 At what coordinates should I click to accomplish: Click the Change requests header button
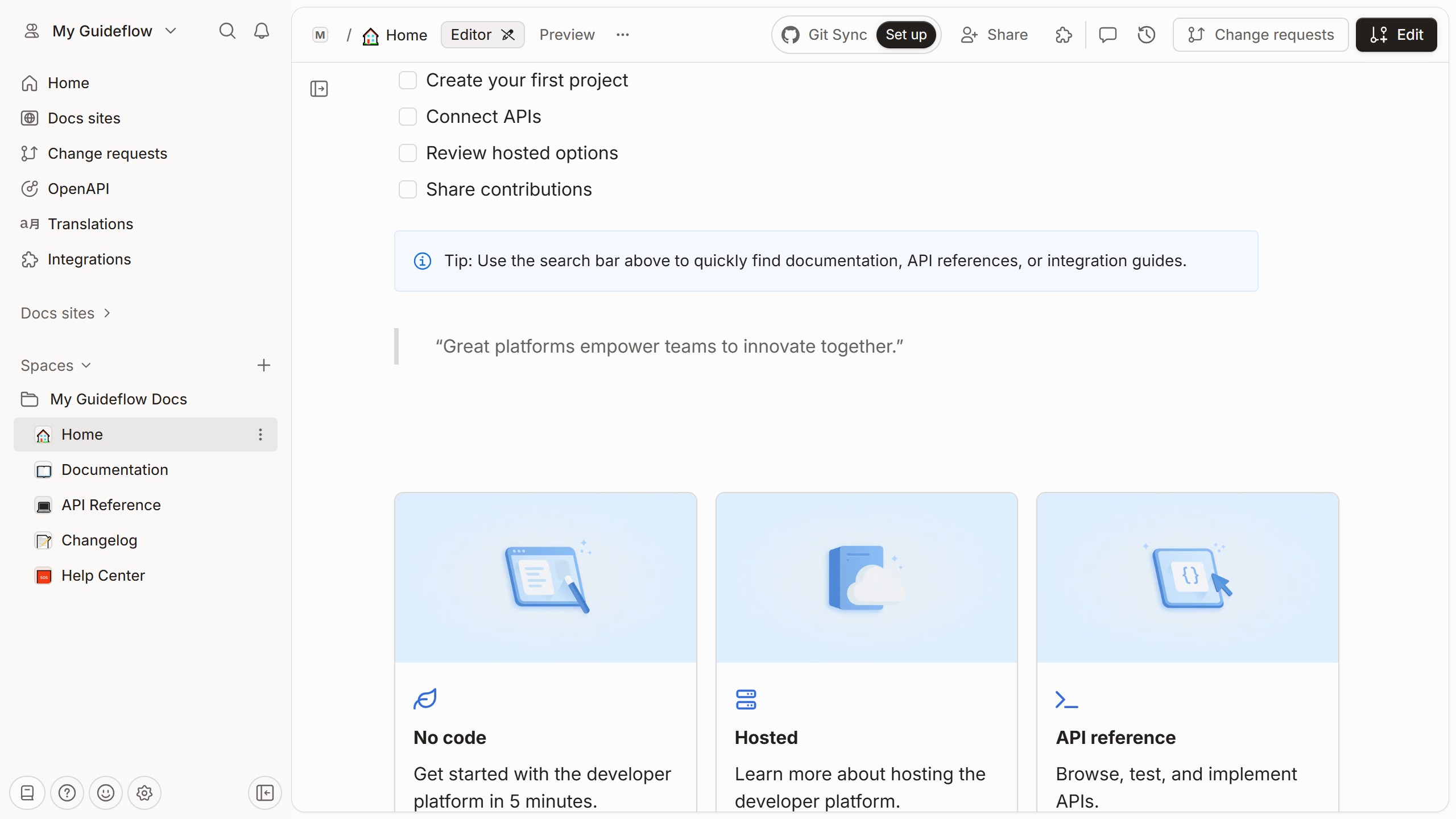point(1260,35)
